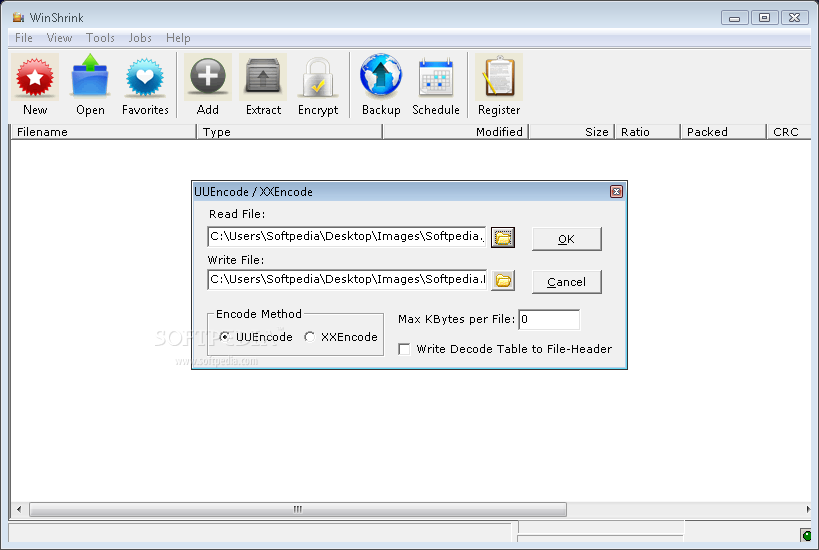Open the Jobs menu
819x550 pixels.
coord(140,38)
